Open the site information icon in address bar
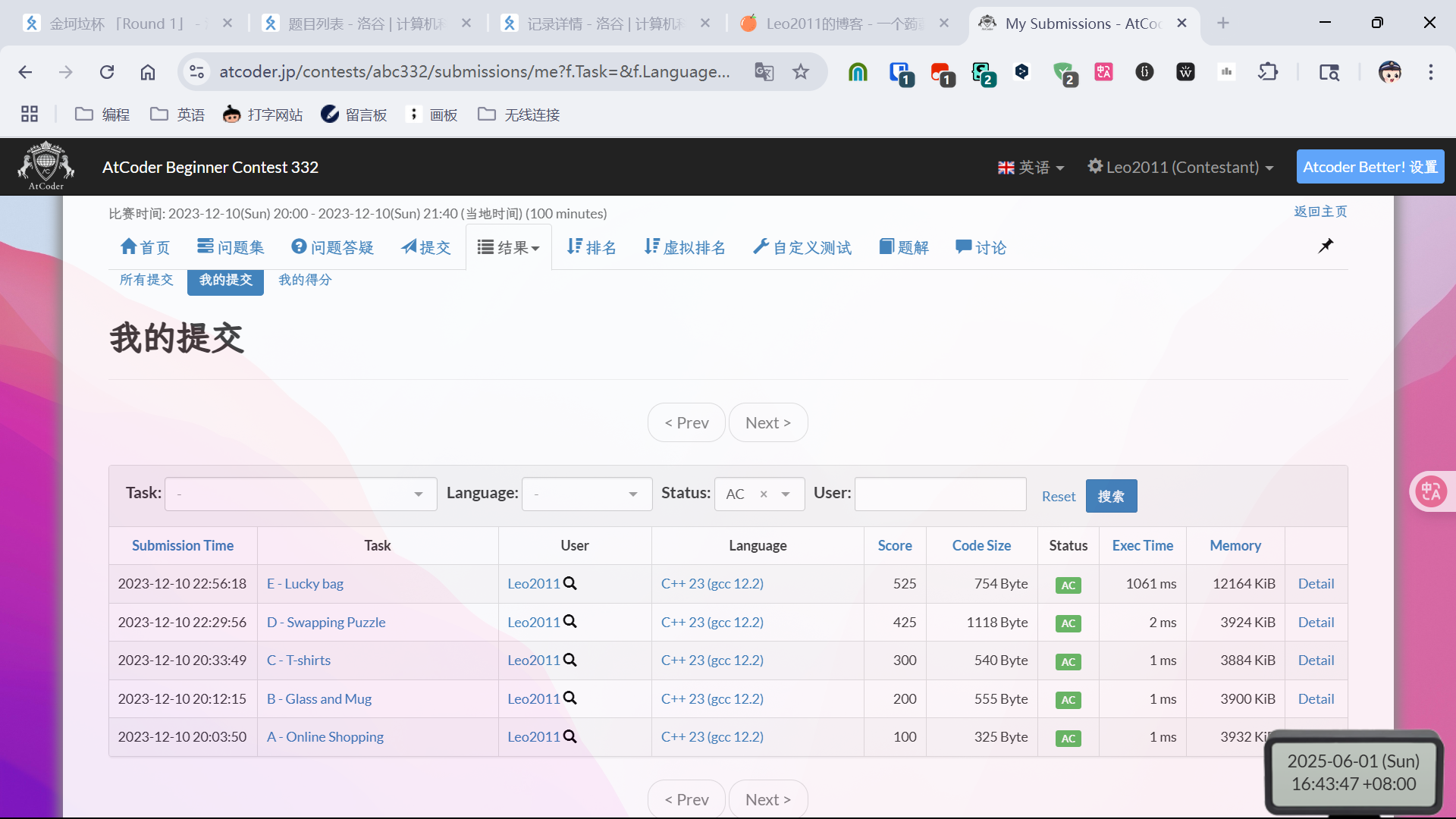The height and width of the screenshot is (819, 1456). (x=197, y=72)
